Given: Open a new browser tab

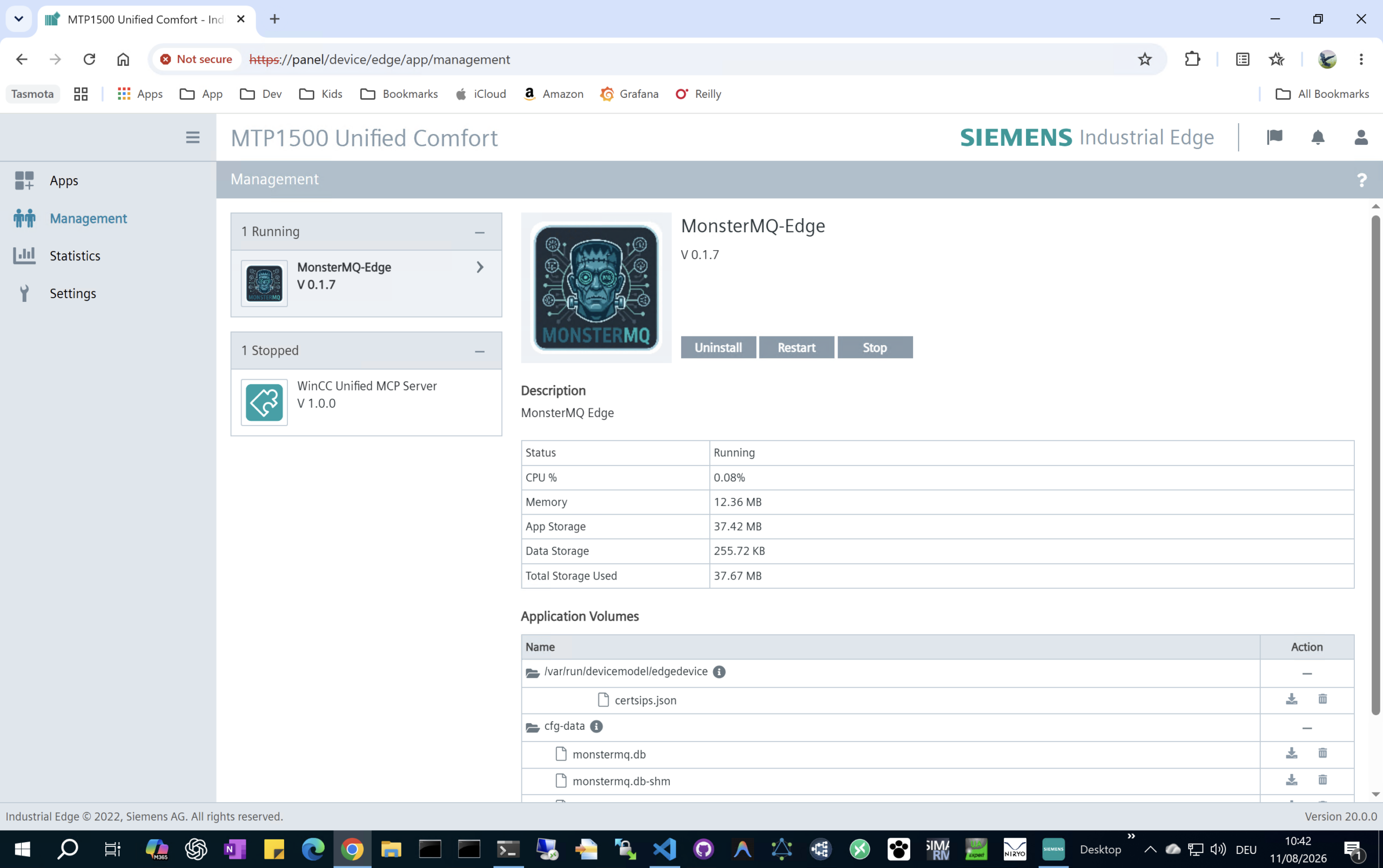Looking at the screenshot, I should [x=274, y=19].
